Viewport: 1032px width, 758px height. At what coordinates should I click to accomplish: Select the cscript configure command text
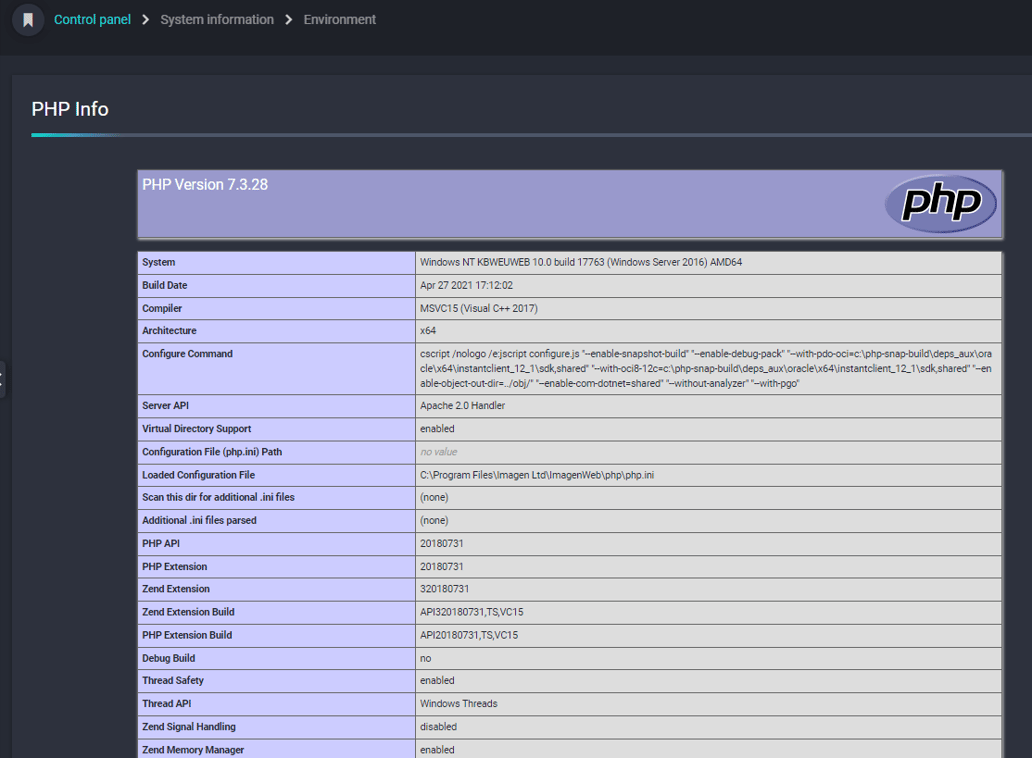706,368
